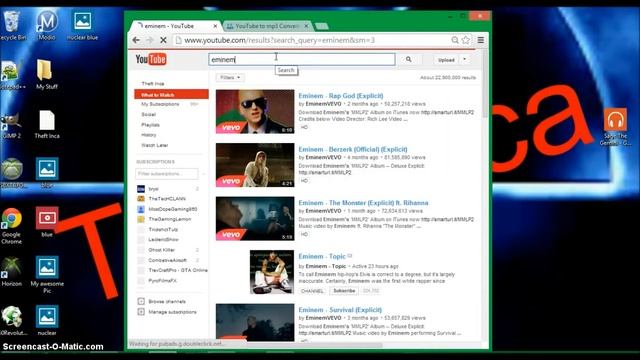The image size is (640, 360).
Task: Open 'Eminem - The Monster (Explicit) ft. Rihanna'
Action: (363, 203)
